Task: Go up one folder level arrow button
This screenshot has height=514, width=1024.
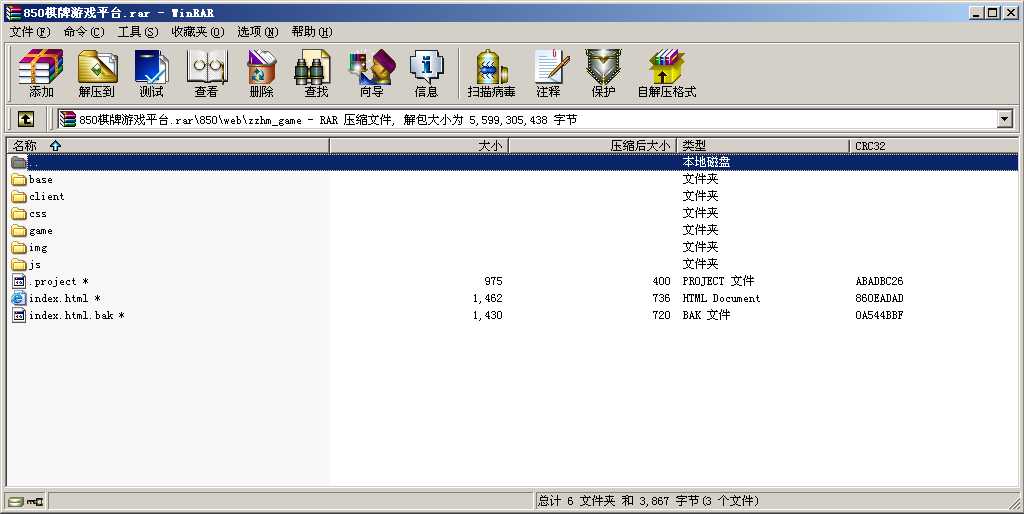Action: 25,119
